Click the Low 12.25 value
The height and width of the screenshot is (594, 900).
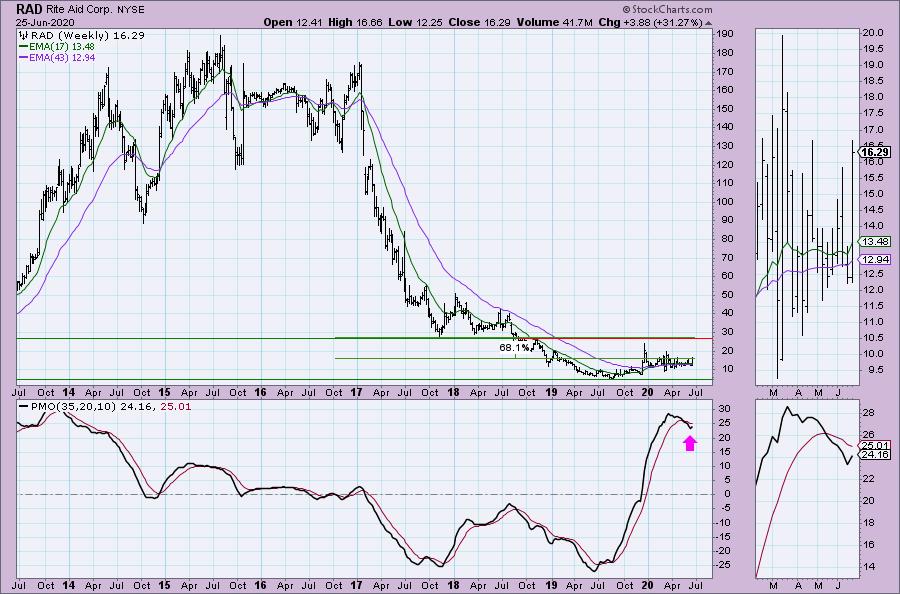[x=414, y=22]
